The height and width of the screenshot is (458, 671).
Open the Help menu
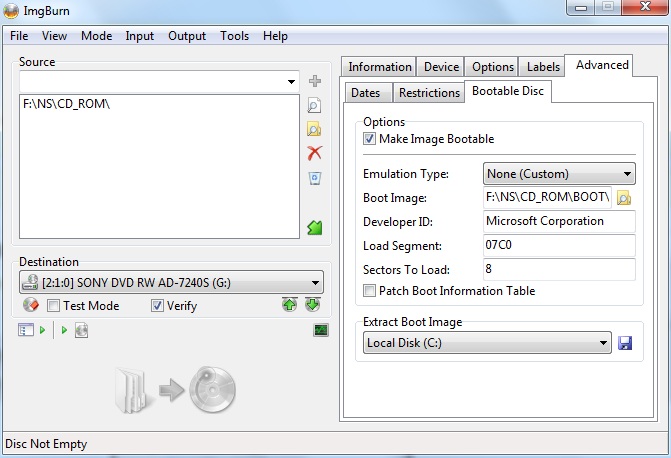pos(275,36)
